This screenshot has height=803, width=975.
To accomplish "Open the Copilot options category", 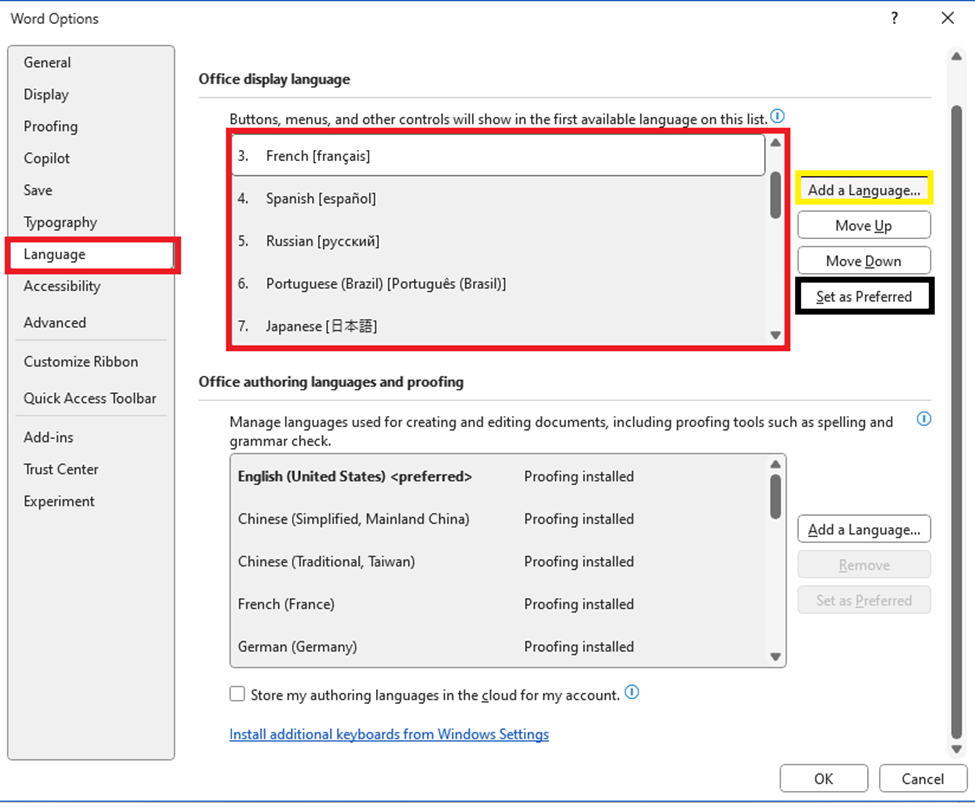I will pos(91,159).
